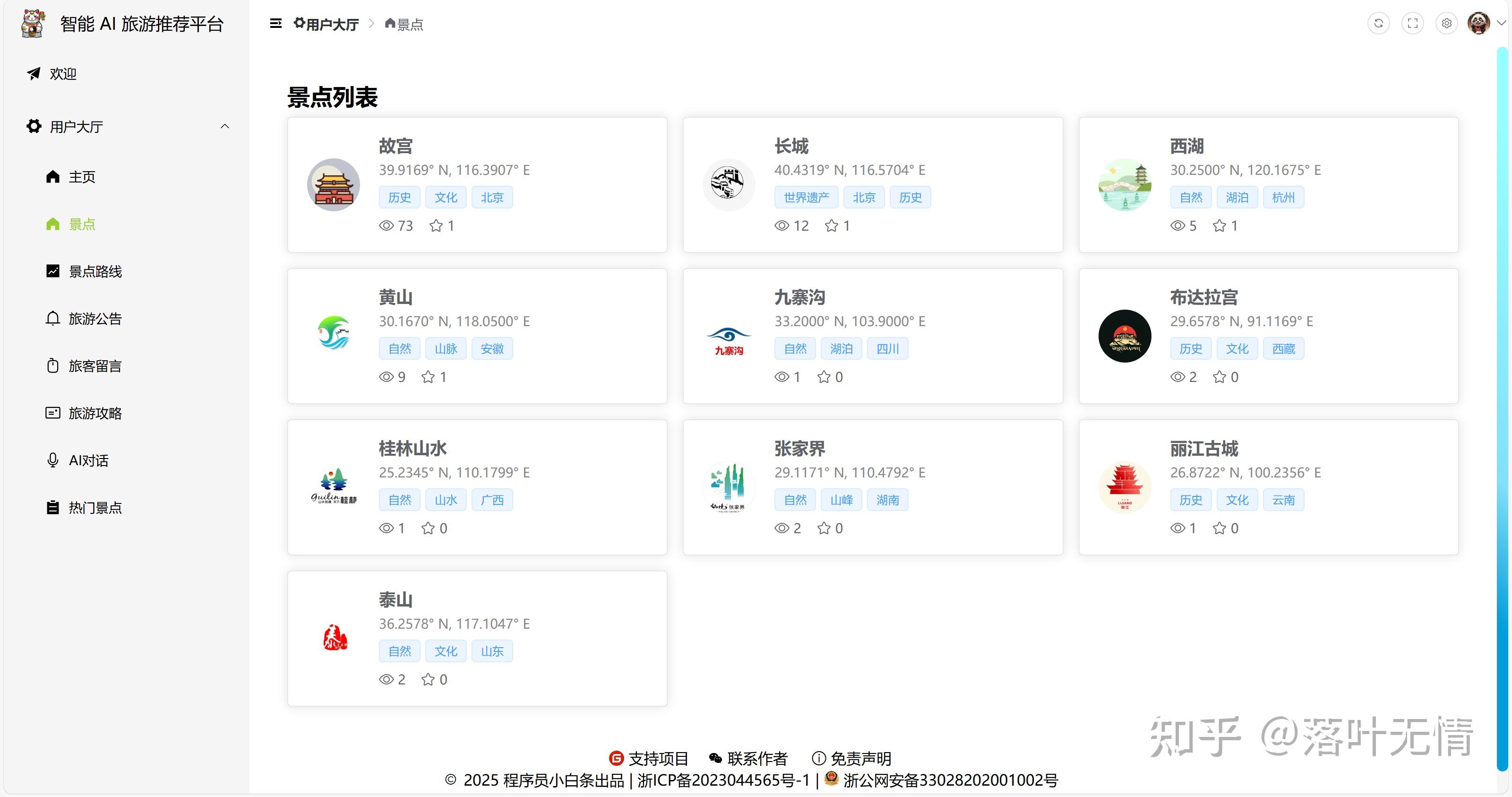Collapse the 用户大厅 sidebar section
Screen dimensions: 1512x797
pos(225,126)
